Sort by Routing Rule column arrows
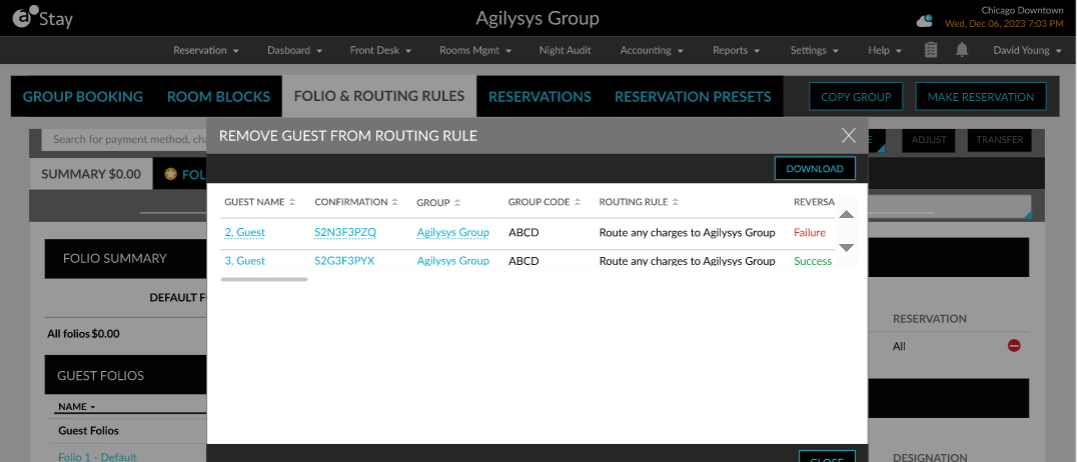This screenshot has height=462, width=1077. (x=675, y=203)
